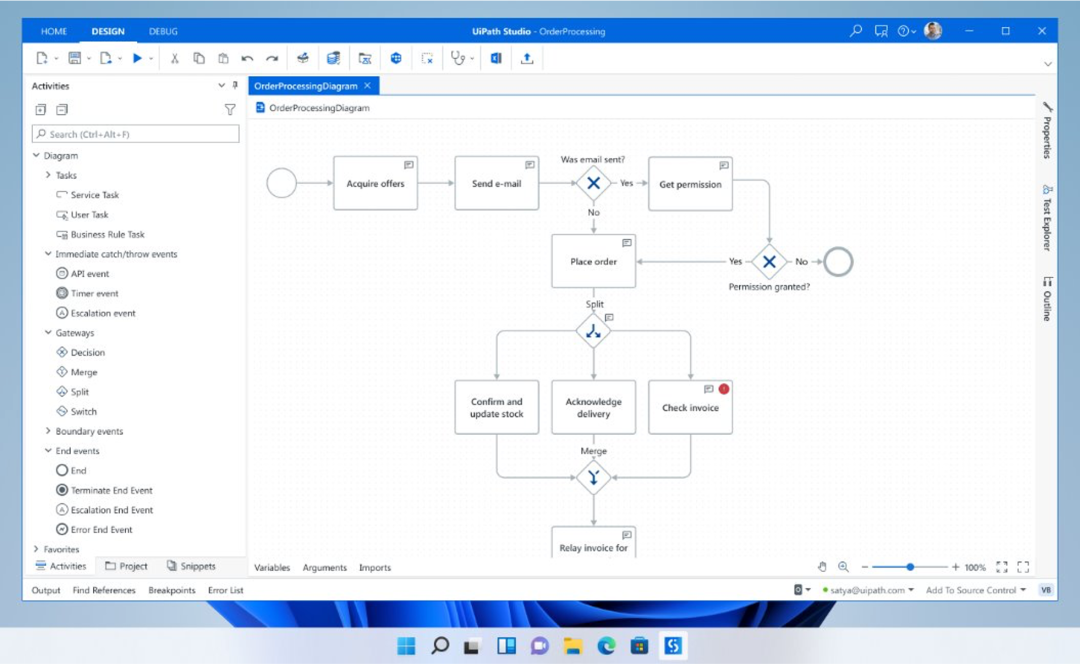Screen dimensions: 1080x665
Task: Toggle the pan mode hand tool
Action: (822, 567)
